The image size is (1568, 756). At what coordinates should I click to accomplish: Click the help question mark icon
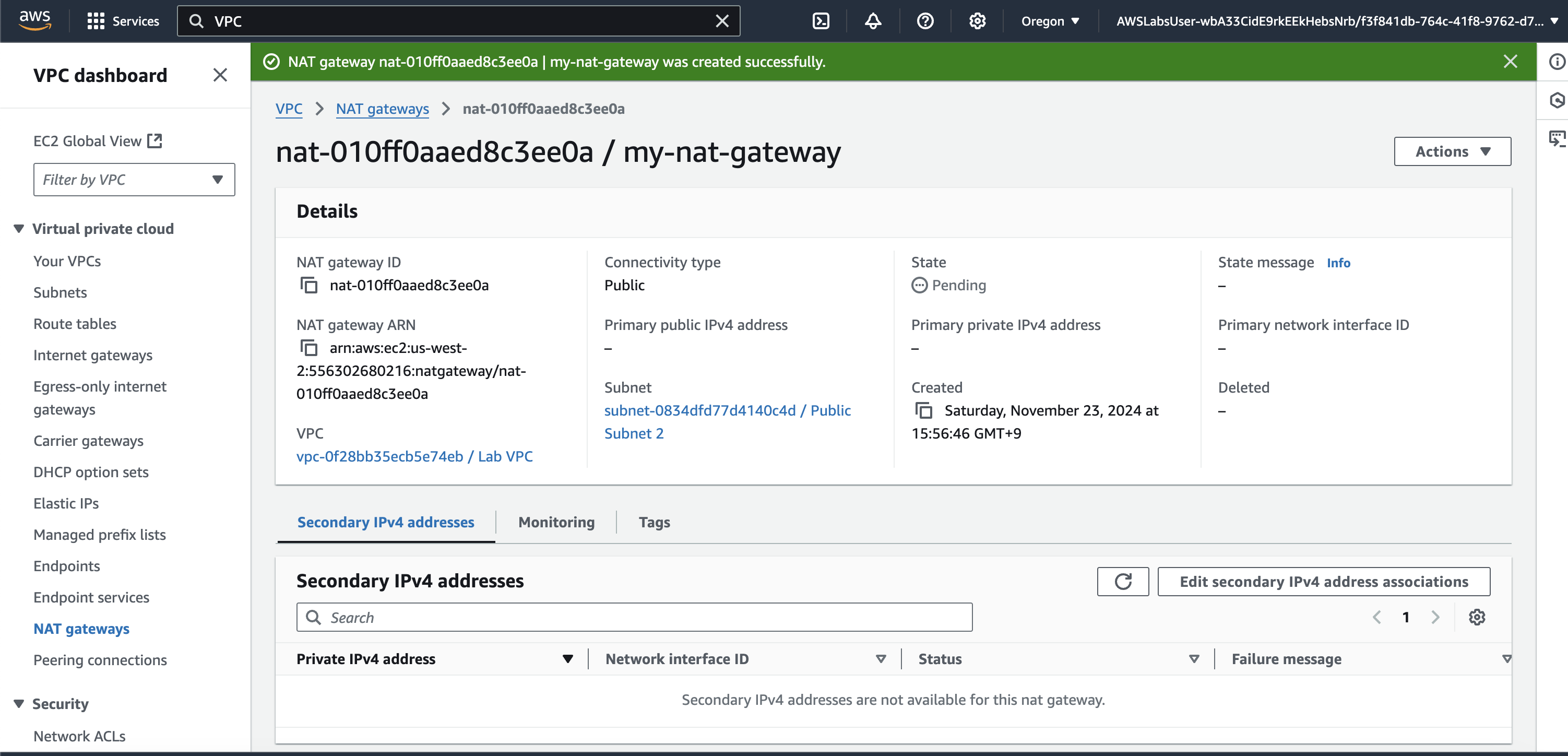[x=924, y=21]
